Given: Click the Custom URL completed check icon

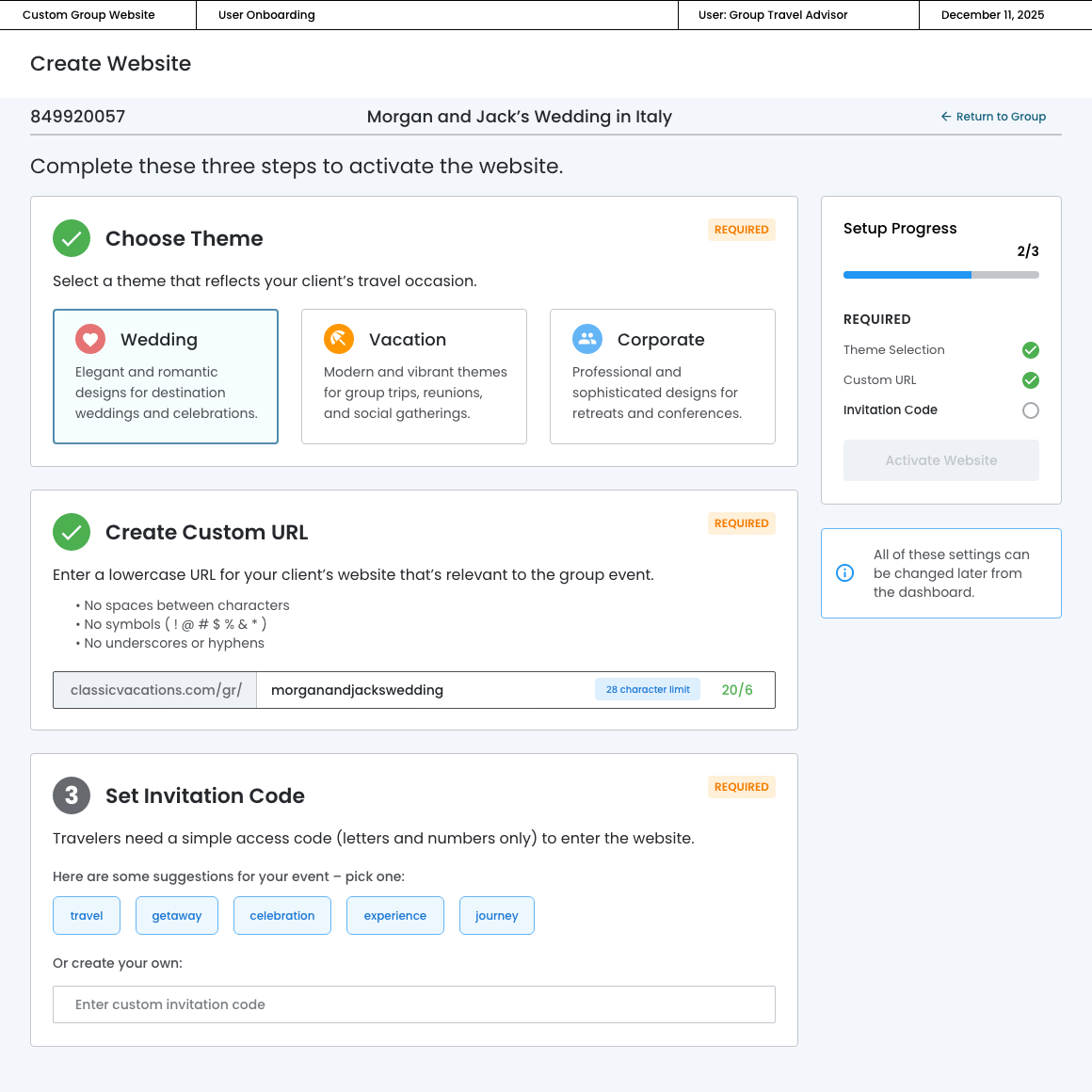Looking at the screenshot, I should (1031, 380).
